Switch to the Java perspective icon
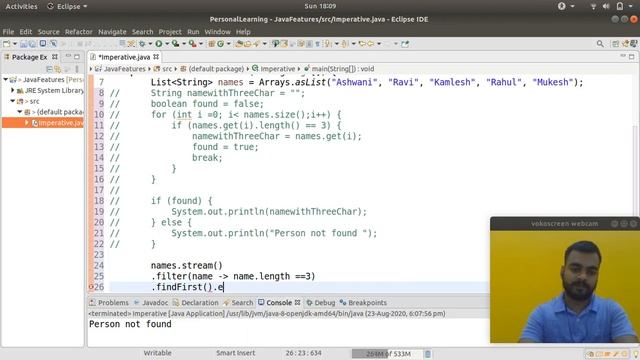This screenshot has height=360, width=640. point(625,44)
